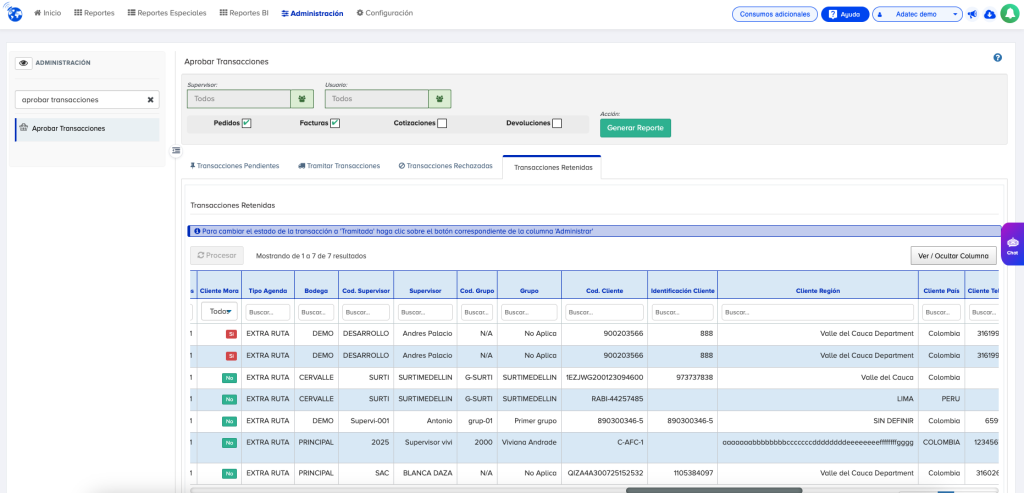Click the Ver / Ocultar Columna button

tap(953, 255)
